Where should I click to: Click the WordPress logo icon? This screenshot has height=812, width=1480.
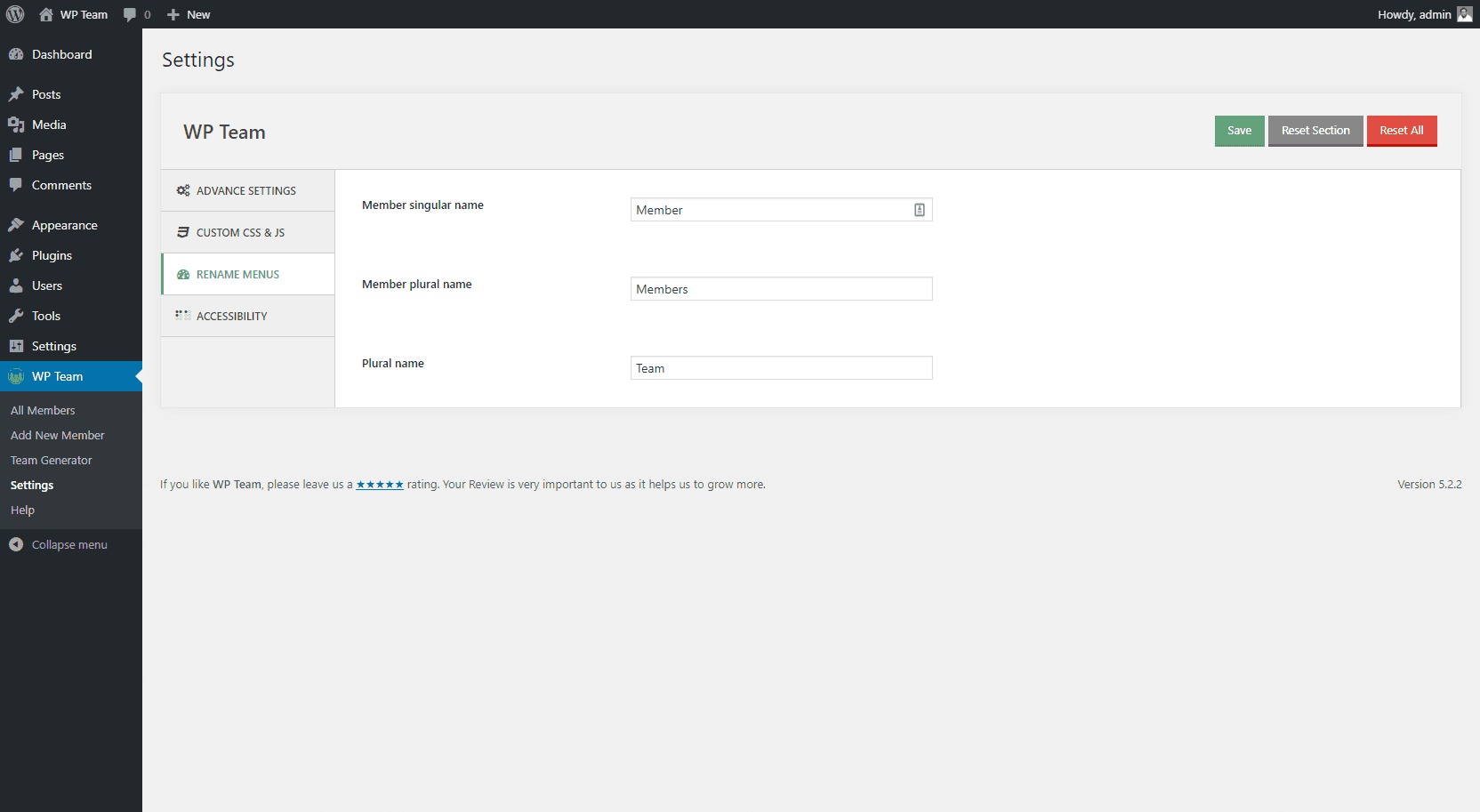pyautogui.click(x=15, y=14)
